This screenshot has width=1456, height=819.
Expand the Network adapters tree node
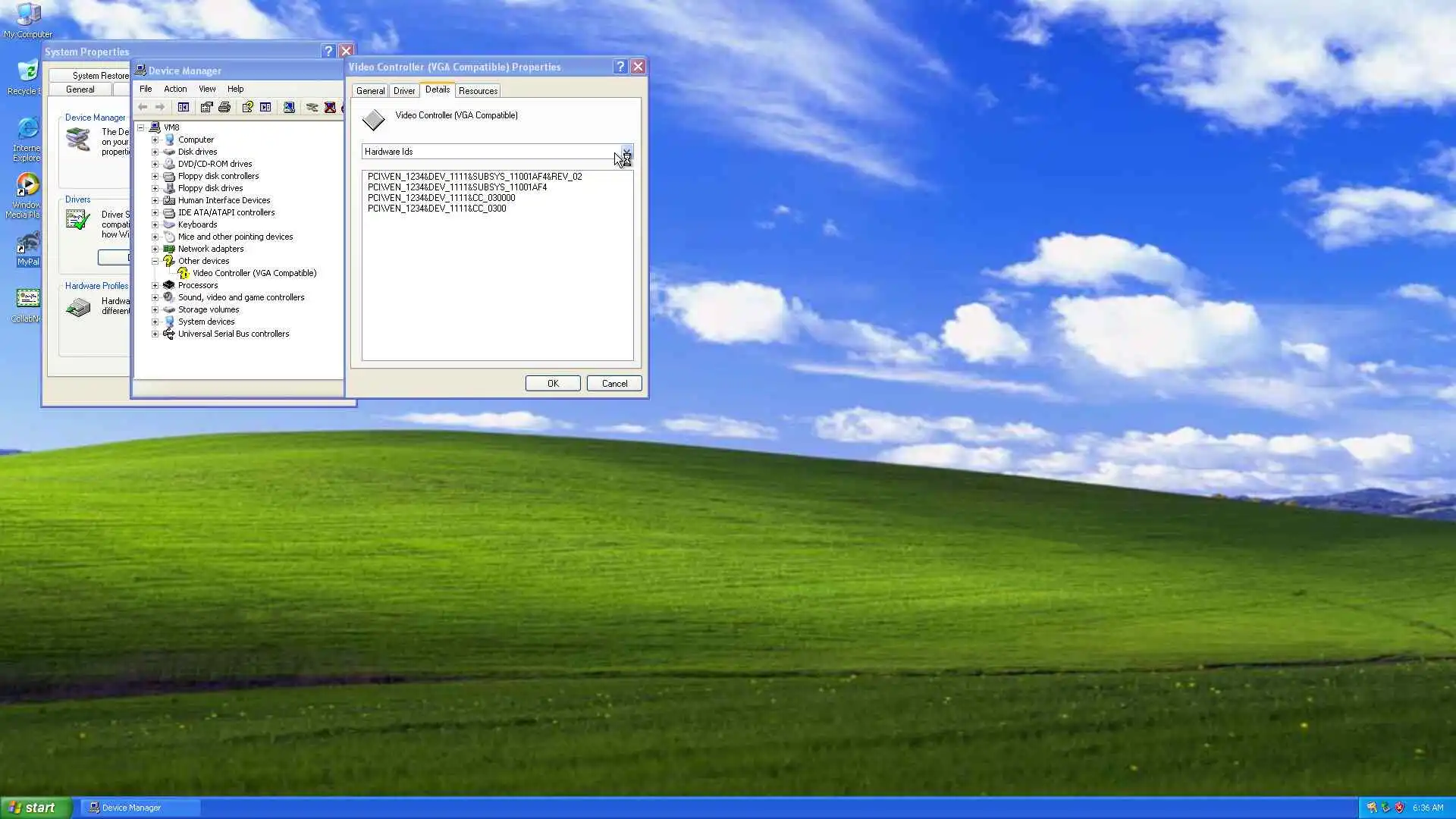click(x=155, y=249)
